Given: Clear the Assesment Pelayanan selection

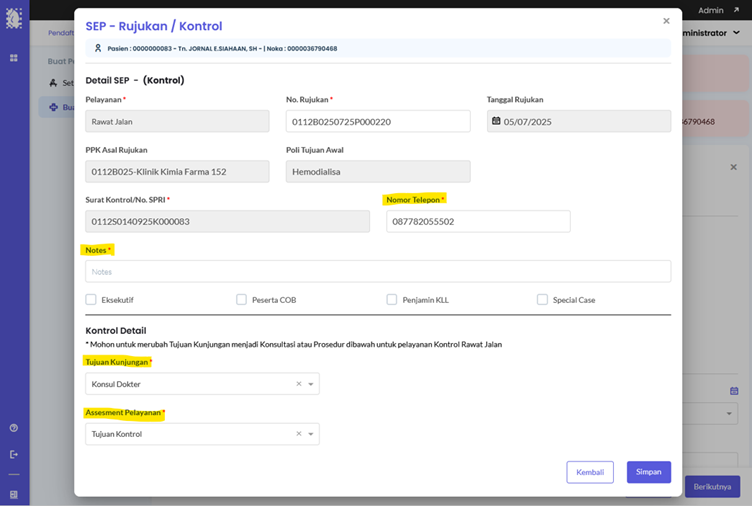Looking at the screenshot, I should tap(299, 434).
